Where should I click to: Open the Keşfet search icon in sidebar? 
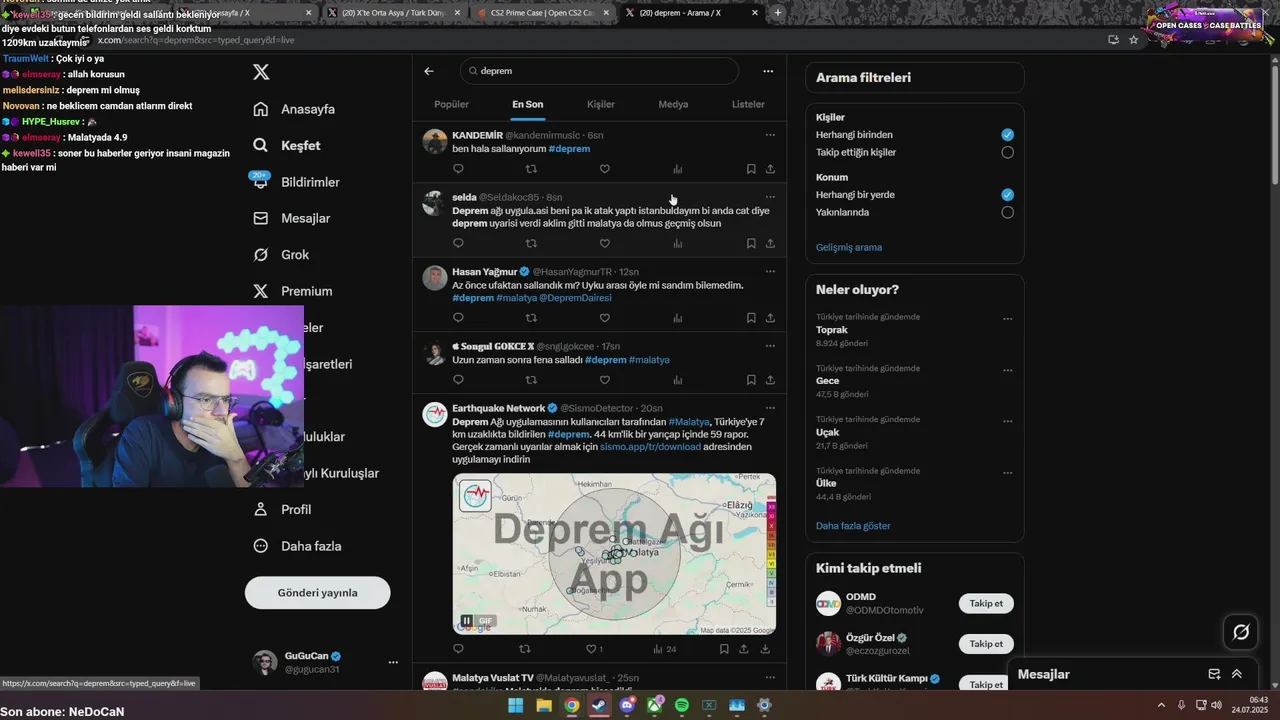pos(260,145)
